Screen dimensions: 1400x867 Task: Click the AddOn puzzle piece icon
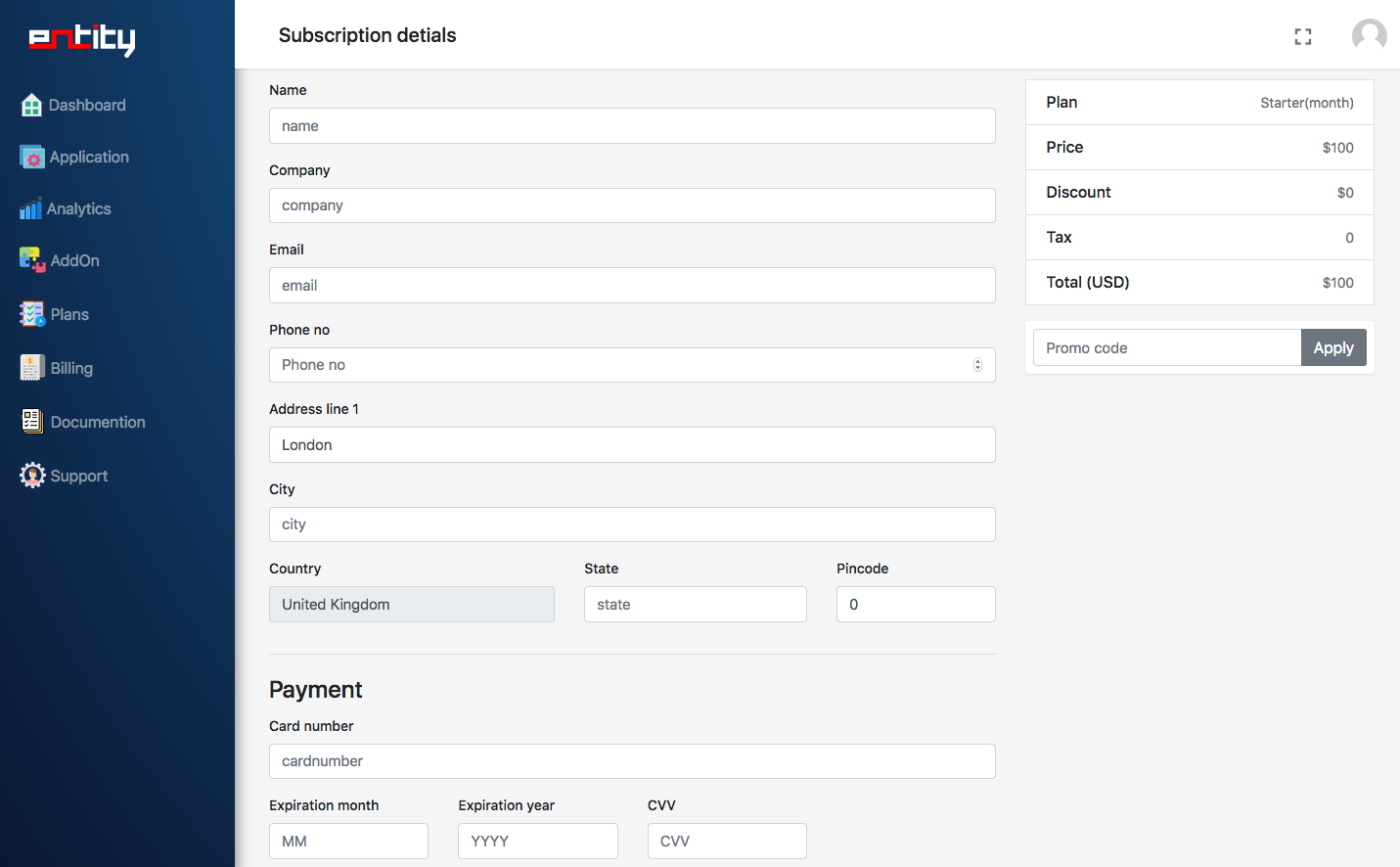click(x=32, y=260)
